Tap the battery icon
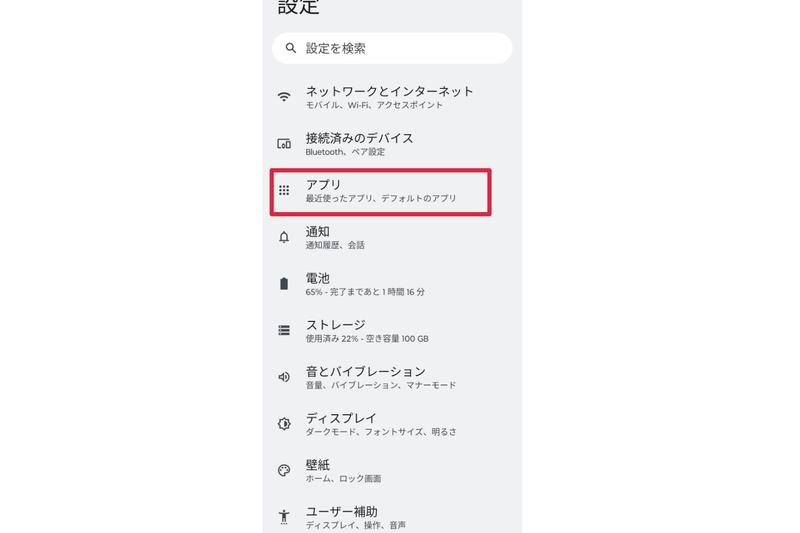Image resolution: width=800 pixels, height=533 pixels. pos(284,284)
